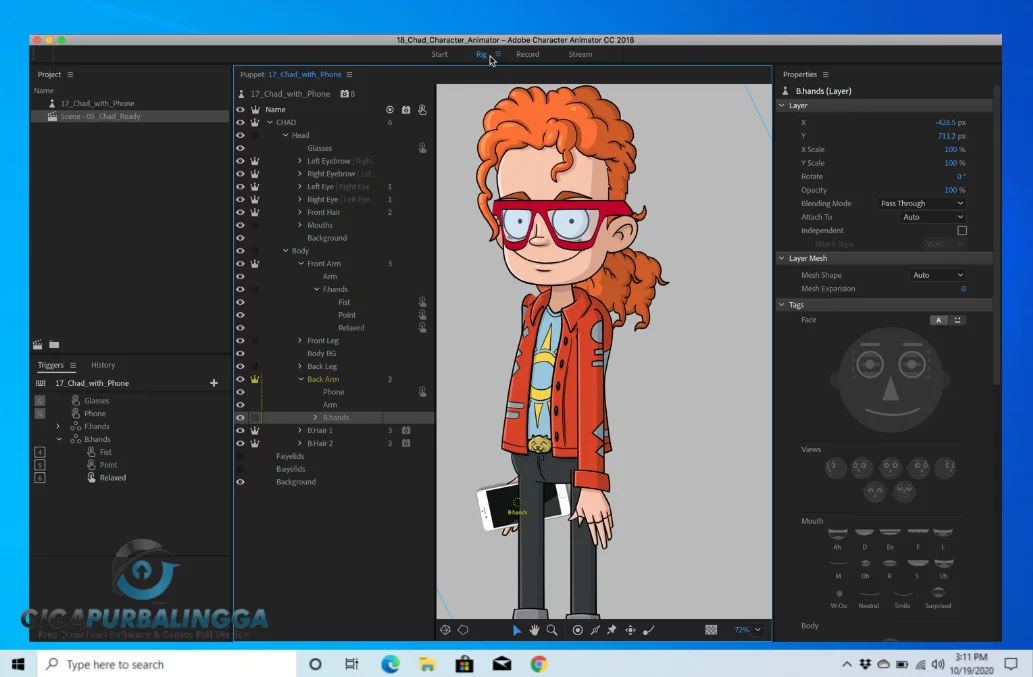Choose the Zoom magnifier tool
The height and width of the screenshot is (677, 1033).
(551, 630)
